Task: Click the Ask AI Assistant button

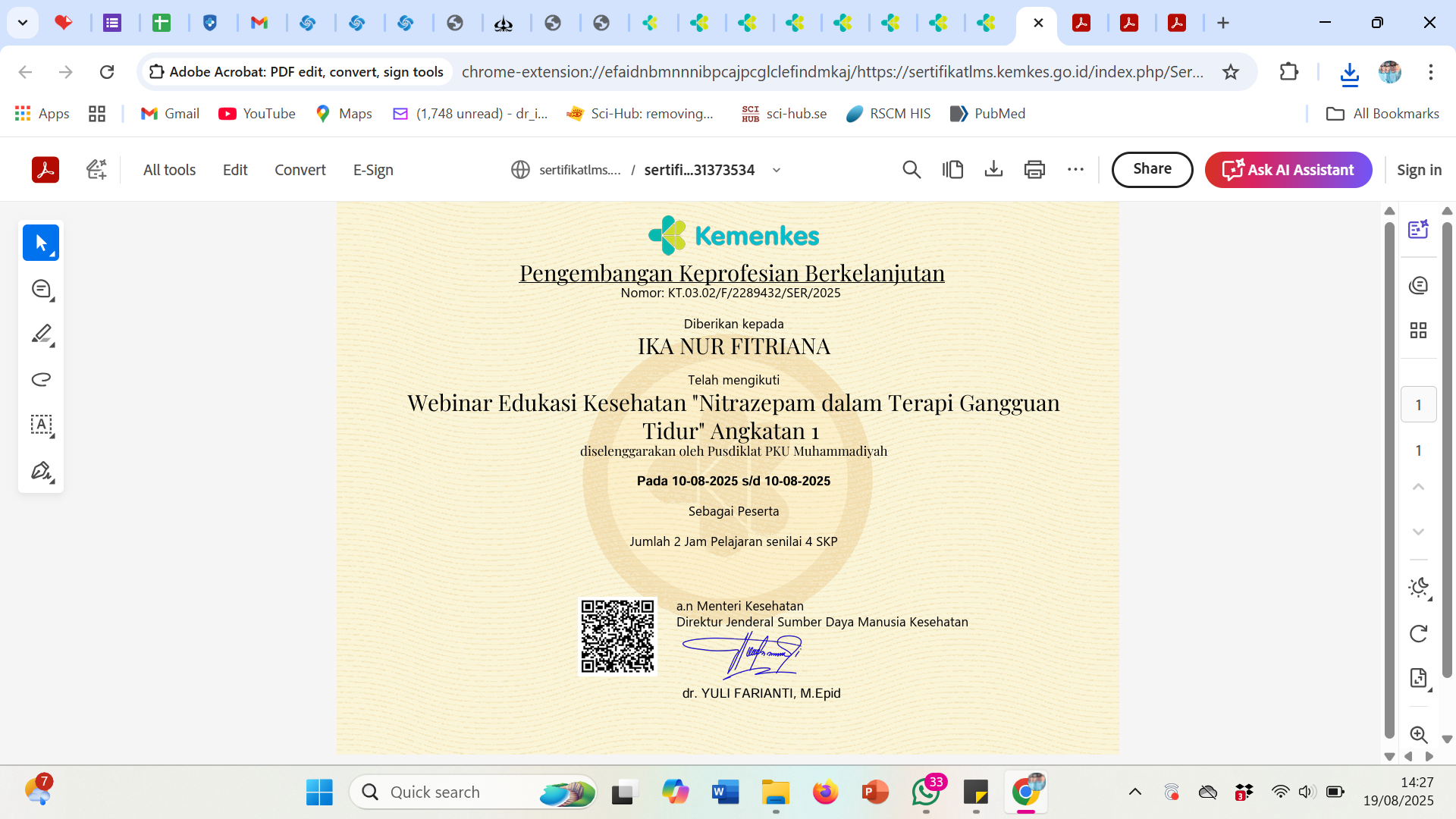Action: click(x=1288, y=170)
